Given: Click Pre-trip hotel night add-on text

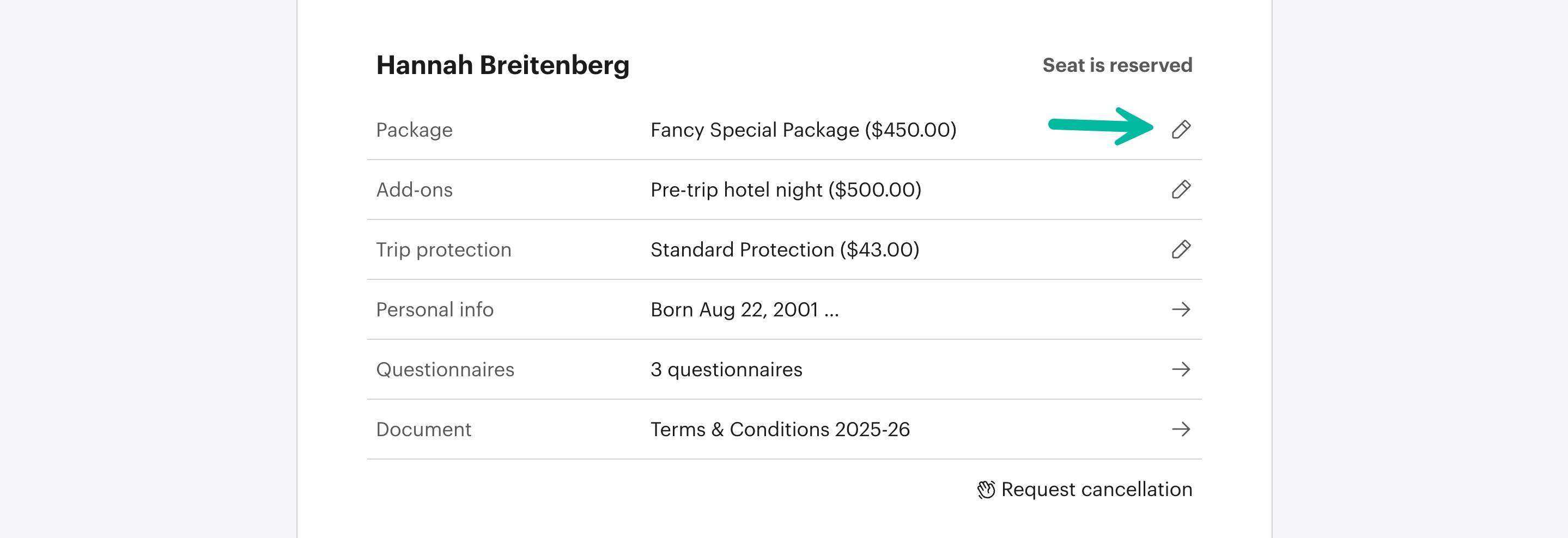Looking at the screenshot, I should tap(785, 189).
